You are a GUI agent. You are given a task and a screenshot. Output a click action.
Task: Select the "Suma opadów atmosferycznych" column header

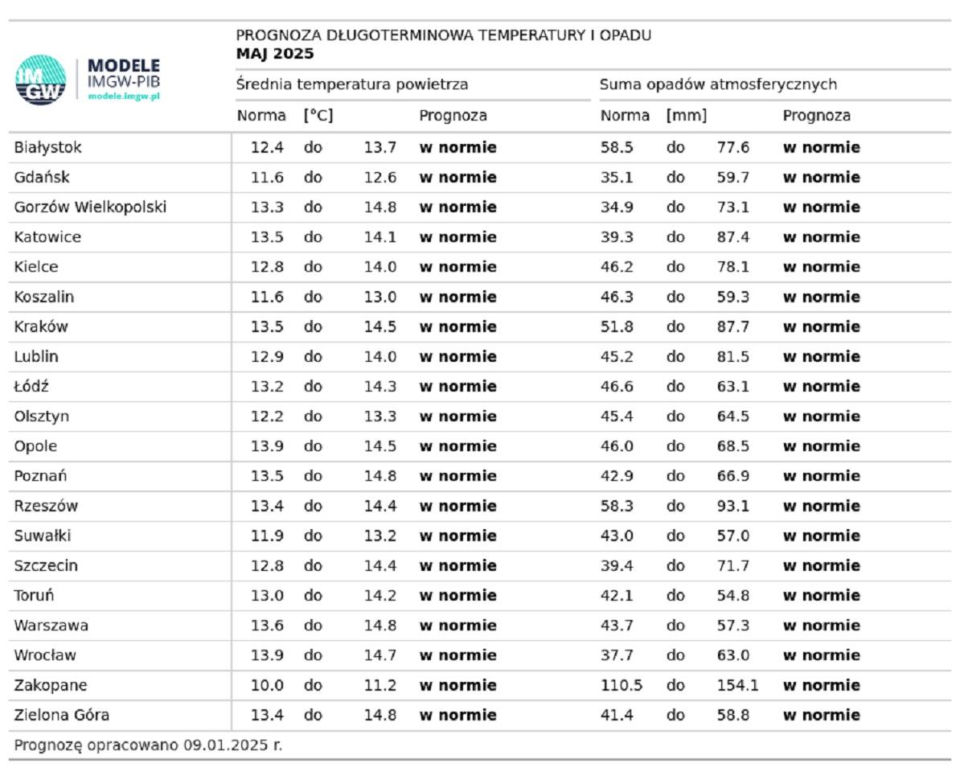pos(718,84)
